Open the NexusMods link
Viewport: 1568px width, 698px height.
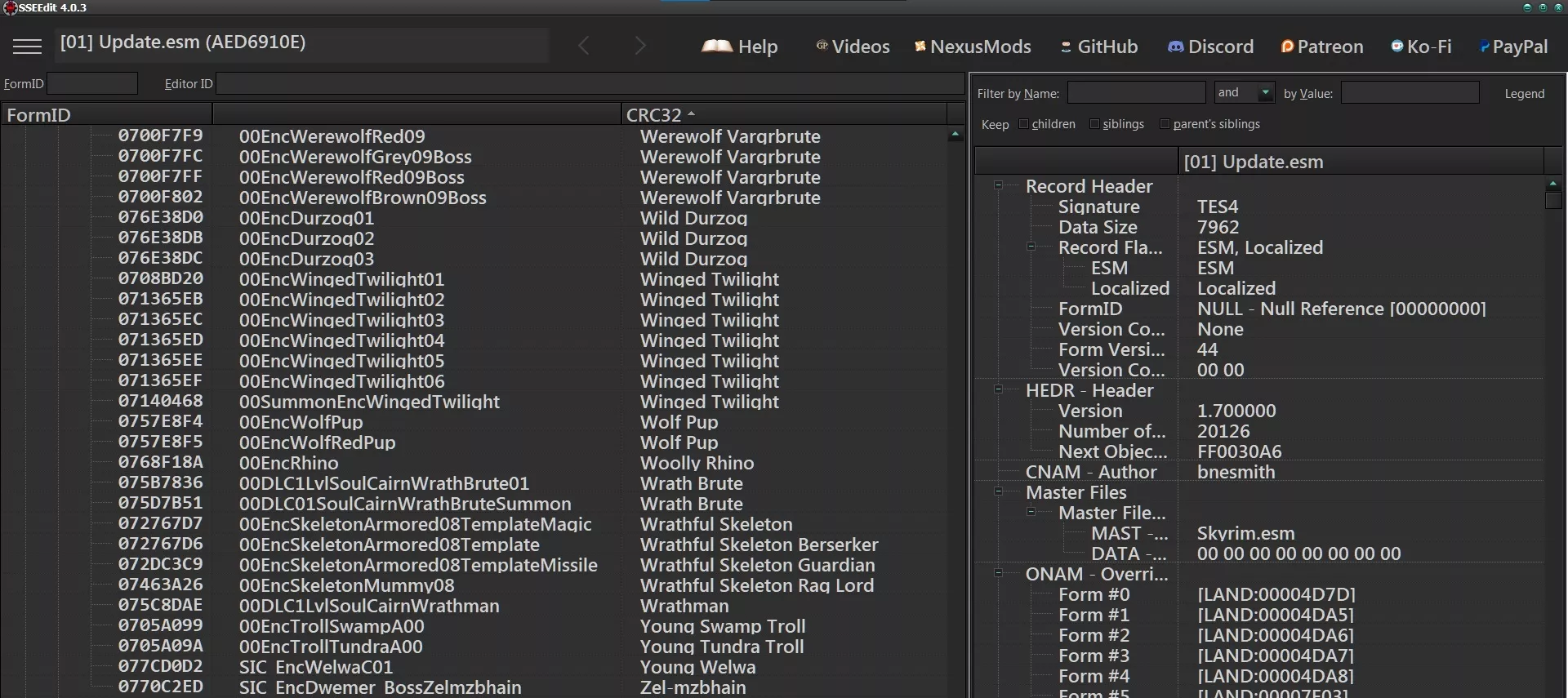[x=973, y=47]
